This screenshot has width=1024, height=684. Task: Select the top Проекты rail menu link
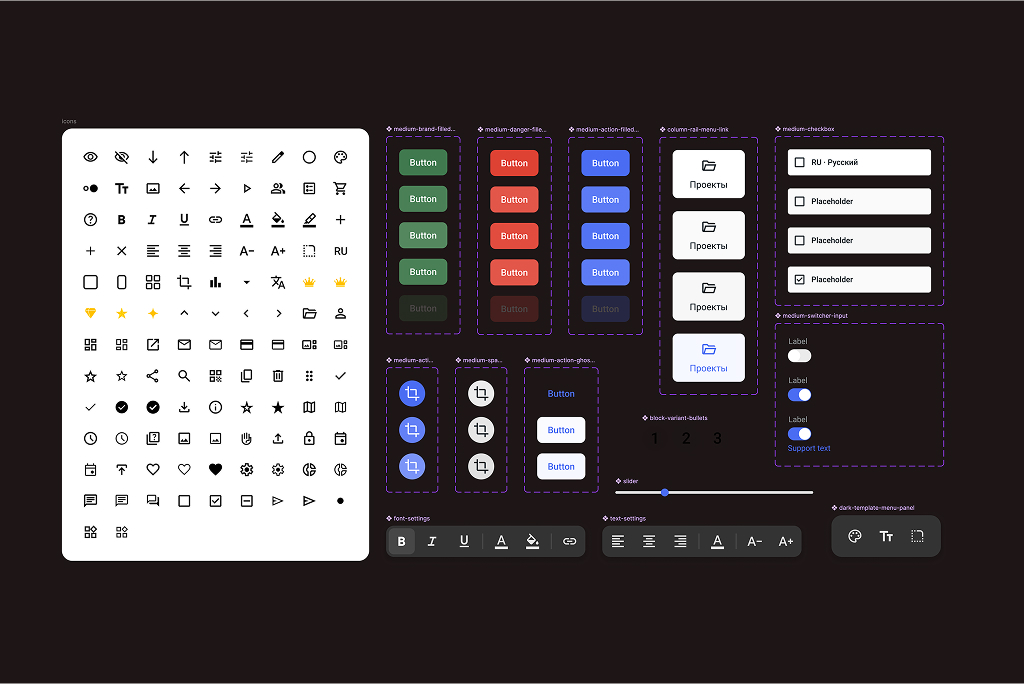coord(708,174)
